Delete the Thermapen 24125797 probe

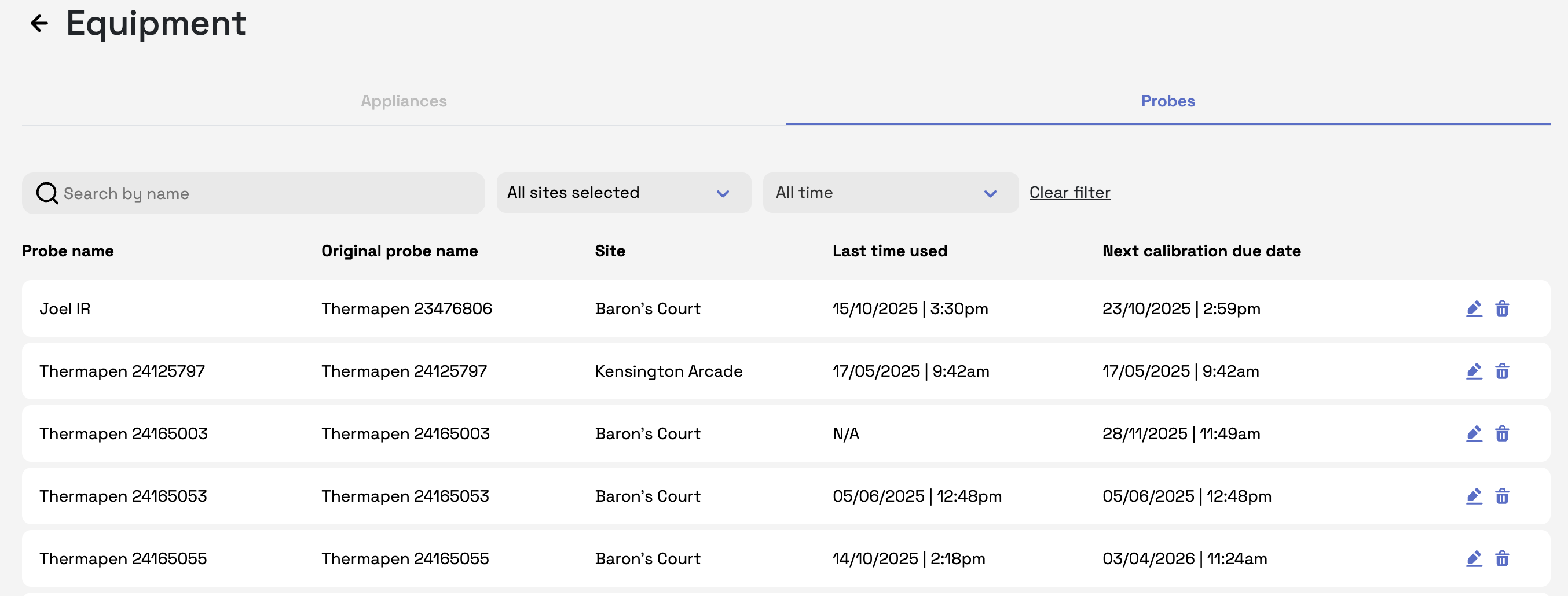[1501, 371]
